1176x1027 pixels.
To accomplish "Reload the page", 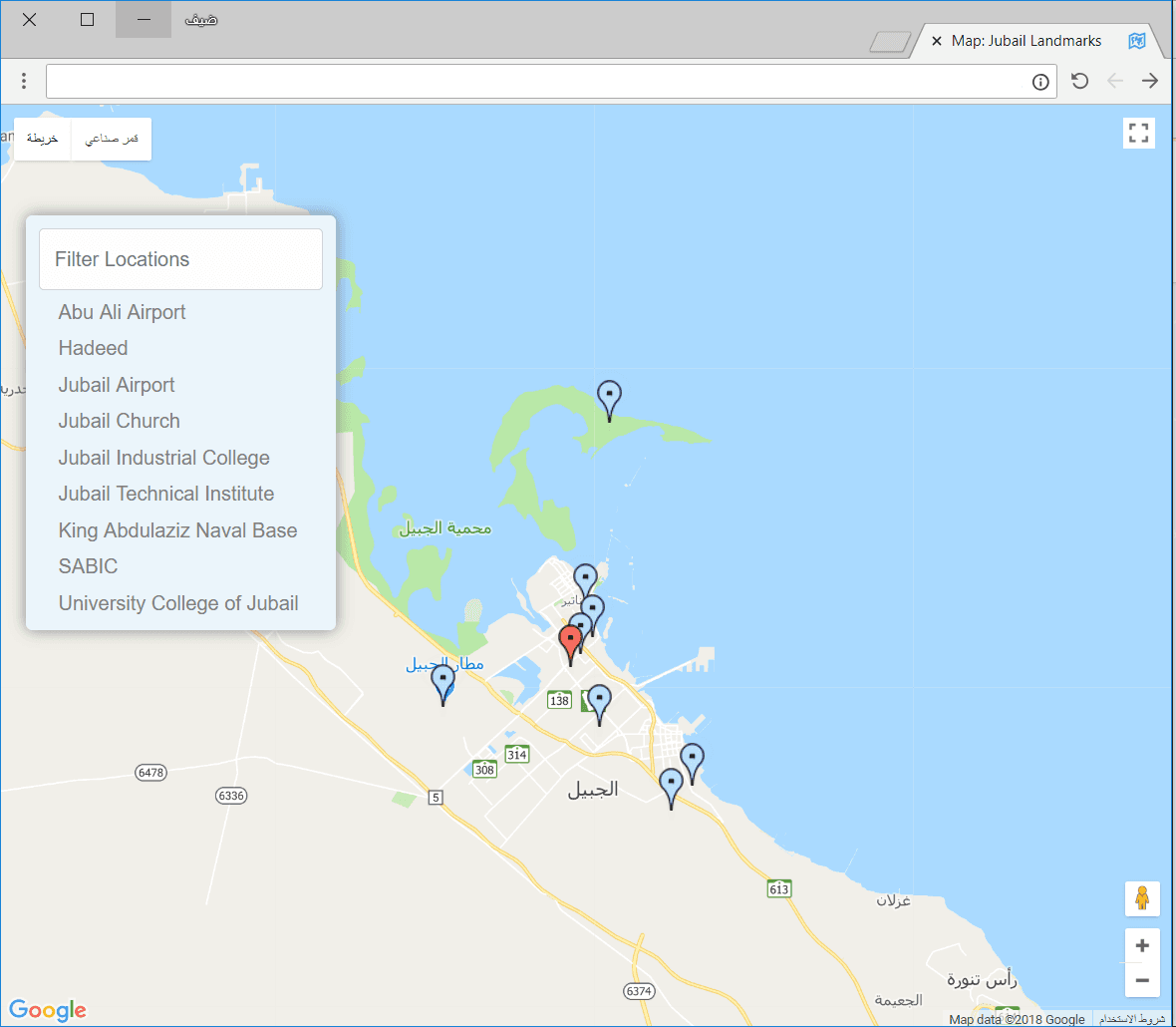I will point(1079,81).
